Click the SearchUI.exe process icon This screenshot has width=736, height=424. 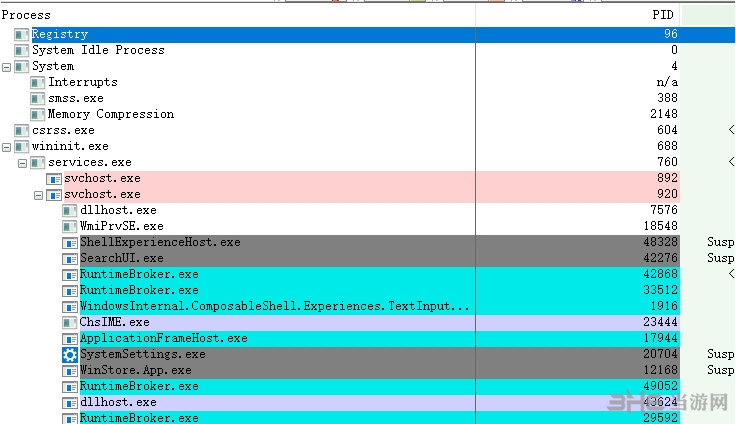click(70, 258)
